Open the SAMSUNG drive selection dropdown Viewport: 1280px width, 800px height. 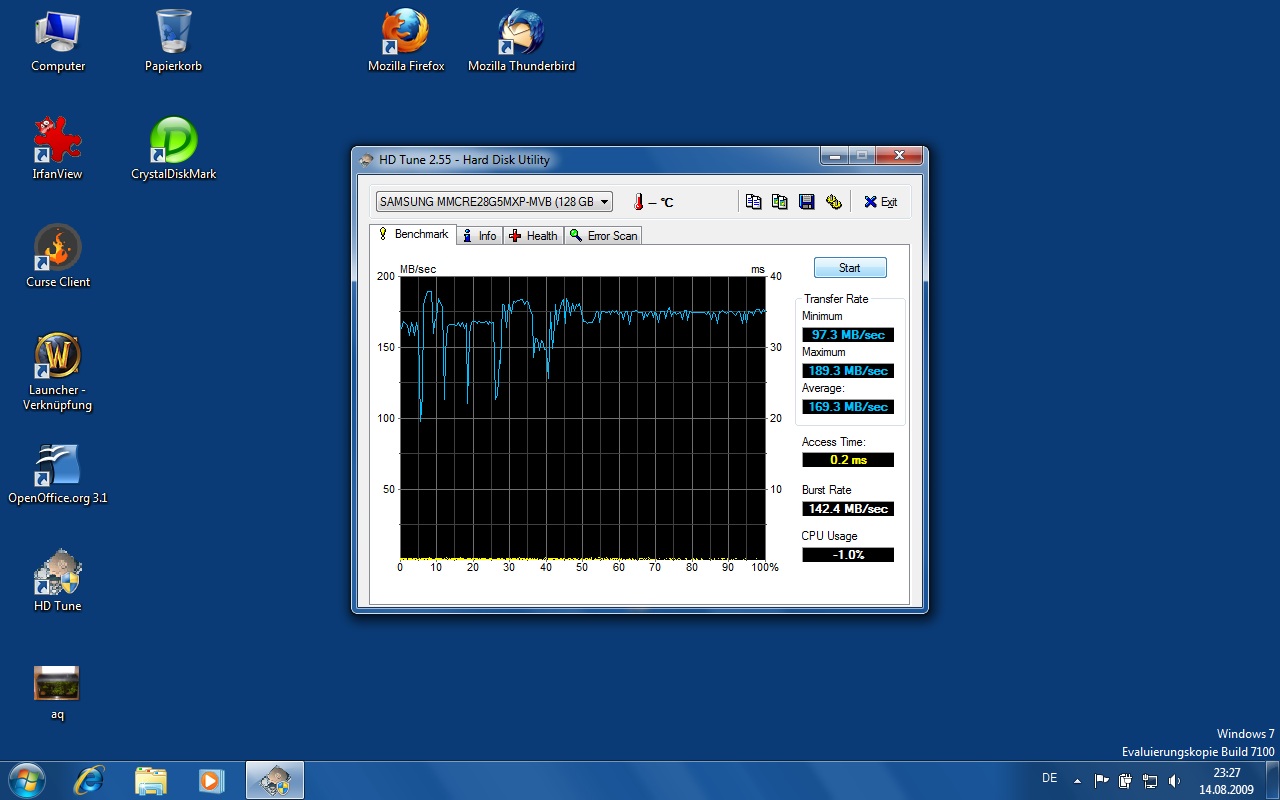494,202
